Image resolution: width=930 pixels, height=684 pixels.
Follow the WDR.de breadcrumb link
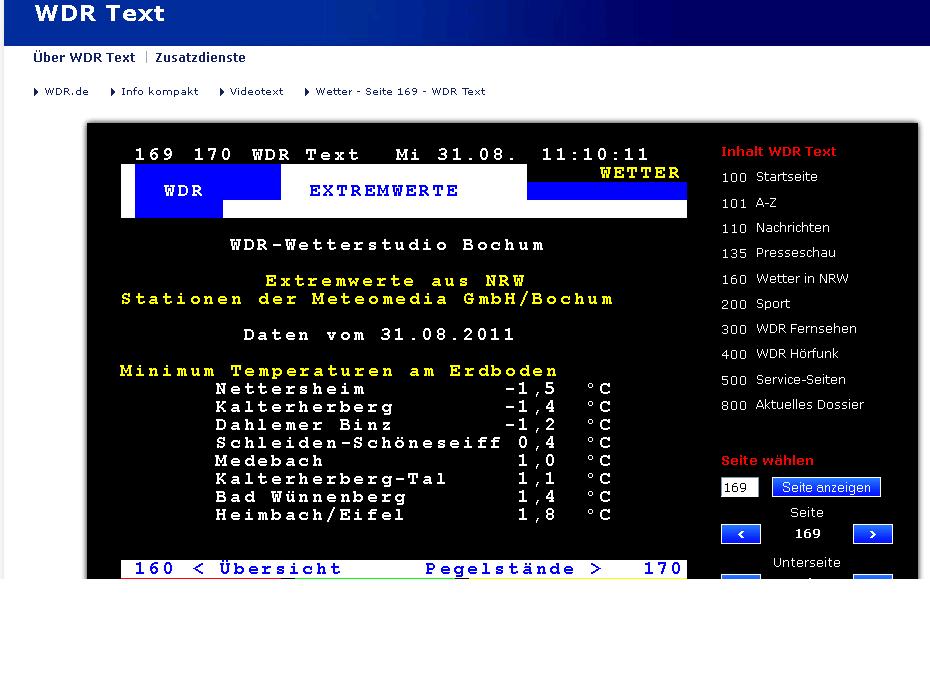pos(66,91)
